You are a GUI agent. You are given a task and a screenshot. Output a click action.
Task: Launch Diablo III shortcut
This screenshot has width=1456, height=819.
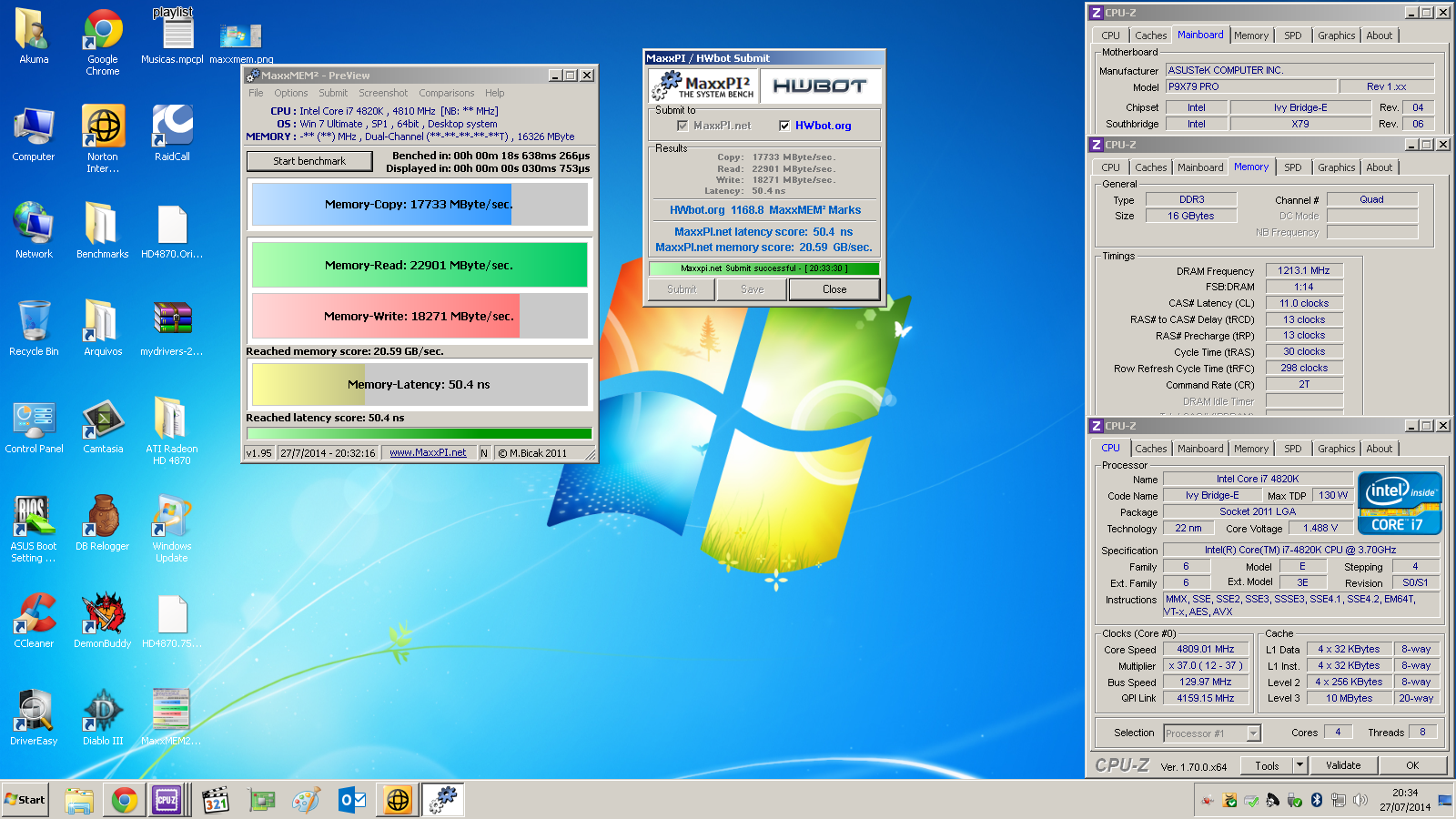point(103,717)
